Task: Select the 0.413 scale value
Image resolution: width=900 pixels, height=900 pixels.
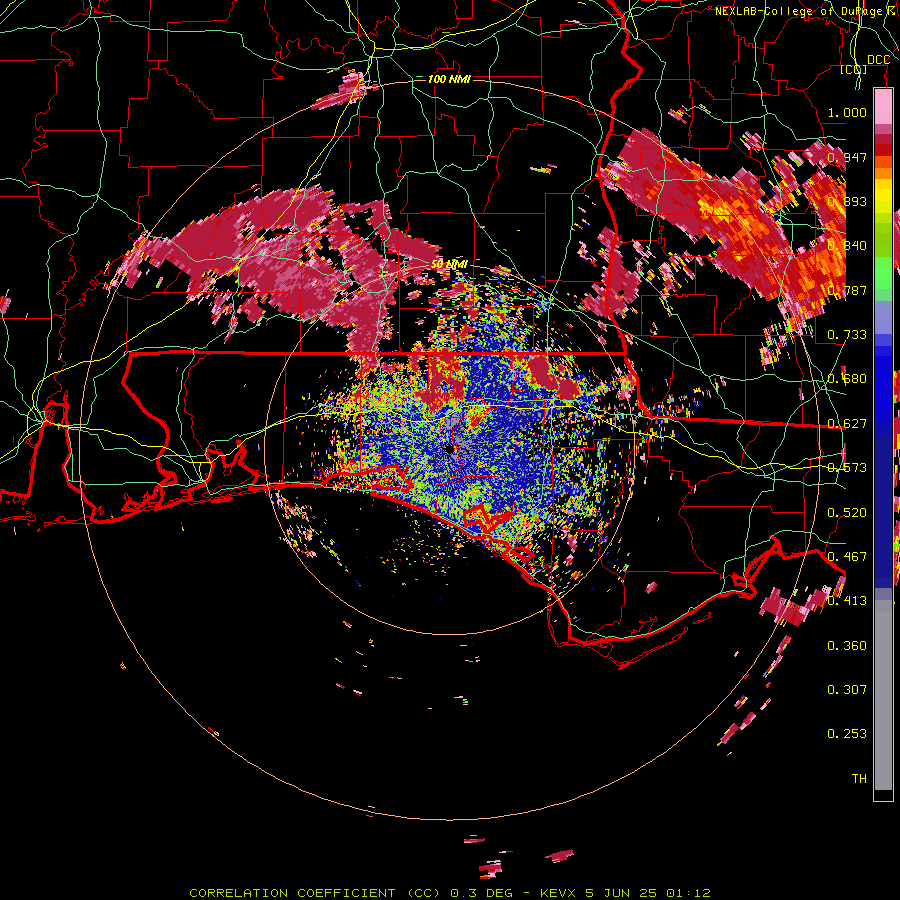Action: point(847,600)
